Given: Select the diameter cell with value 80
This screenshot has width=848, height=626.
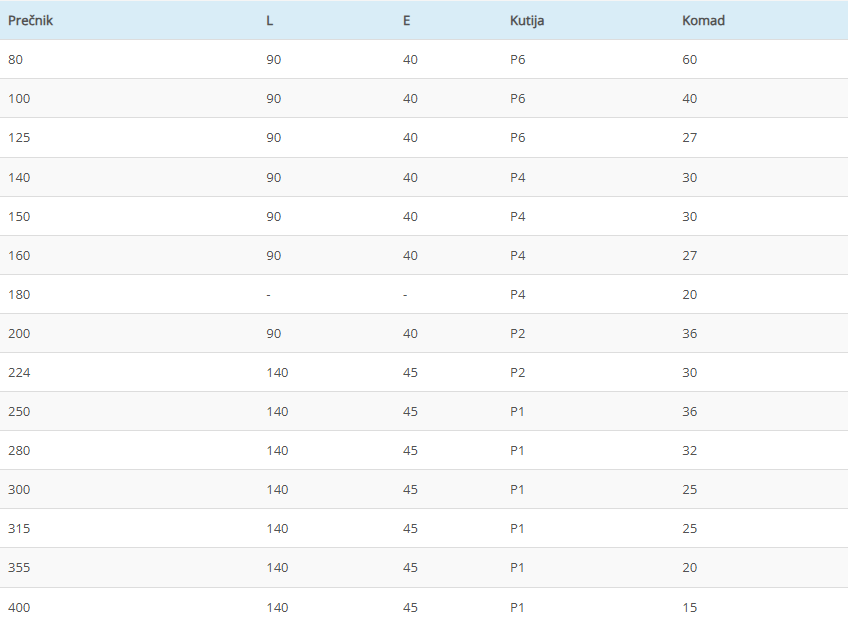Looking at the screenshot, I should pos(15,59).
